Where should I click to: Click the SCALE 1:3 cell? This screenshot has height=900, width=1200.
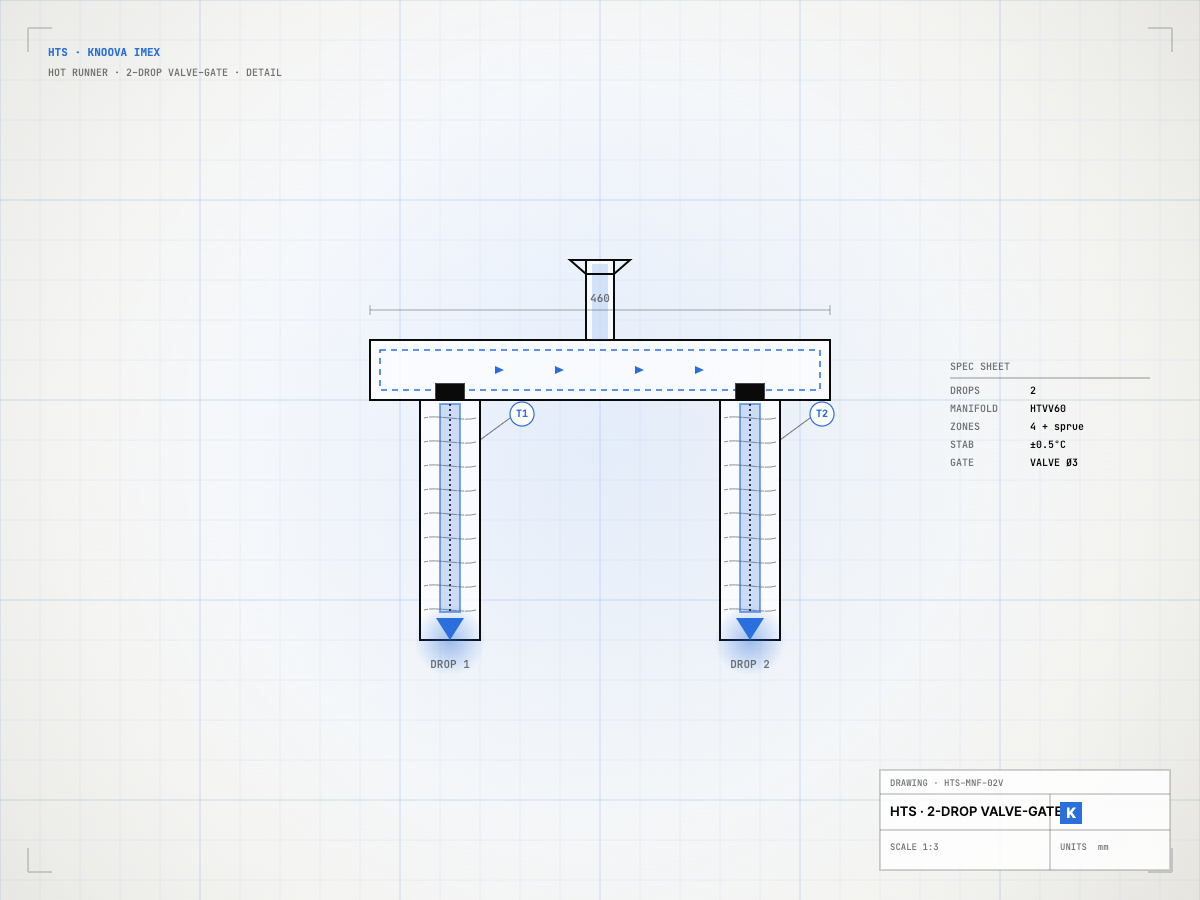[x=965, y=850]
